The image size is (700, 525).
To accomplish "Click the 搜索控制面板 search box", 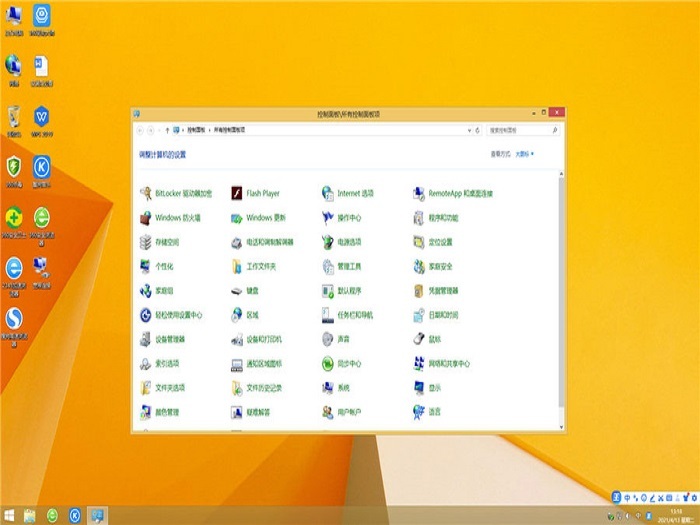I will tap(520, 131).
